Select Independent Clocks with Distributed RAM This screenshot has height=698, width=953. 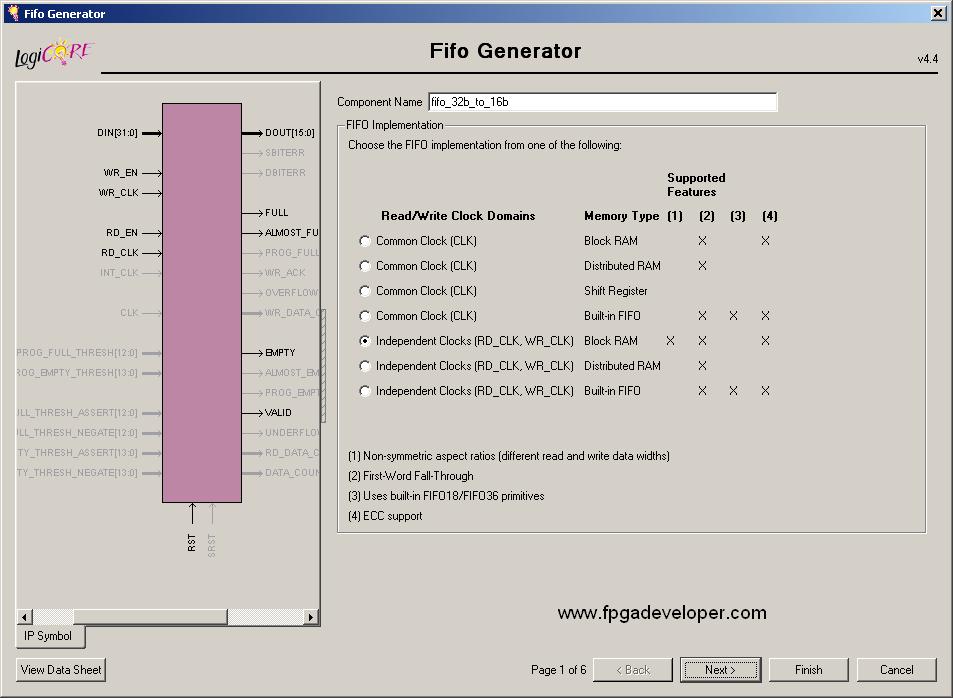coord(364,365)
